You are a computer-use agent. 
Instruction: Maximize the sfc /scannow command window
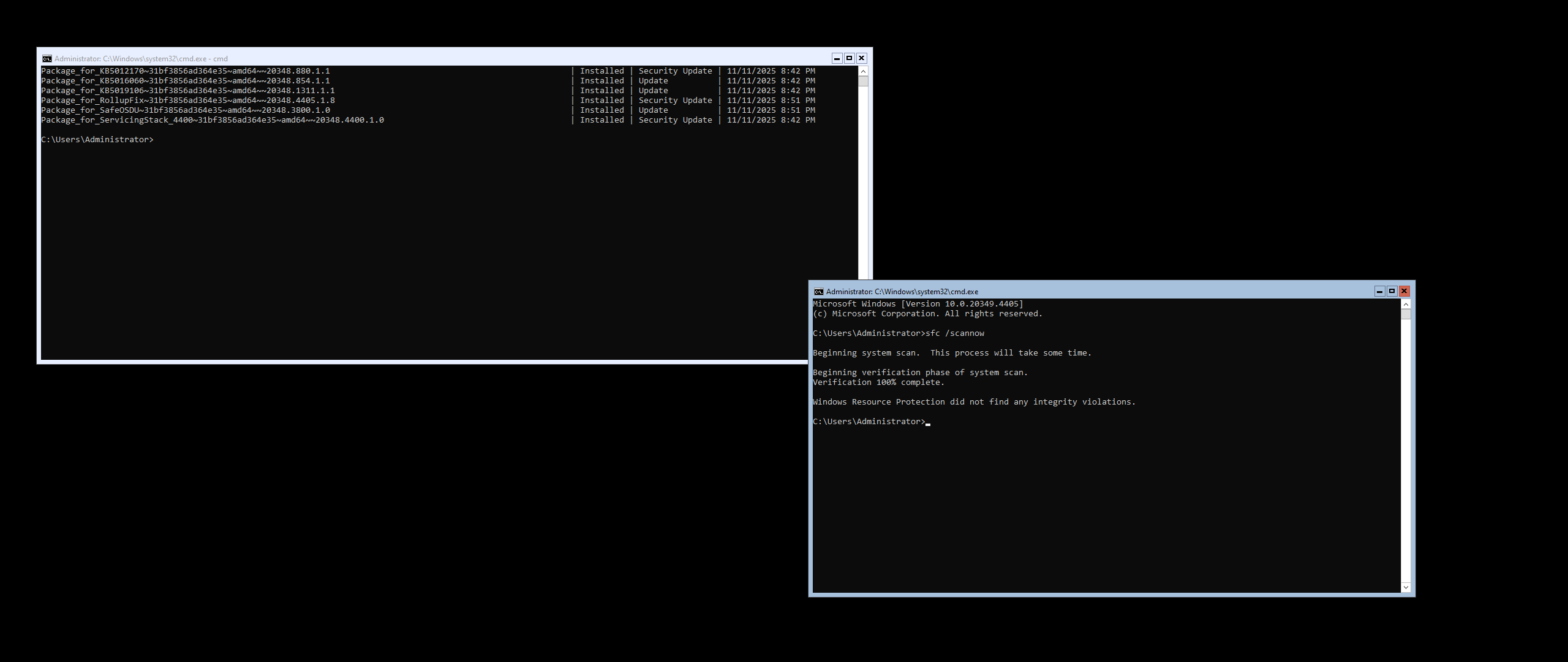[1392, 292]
